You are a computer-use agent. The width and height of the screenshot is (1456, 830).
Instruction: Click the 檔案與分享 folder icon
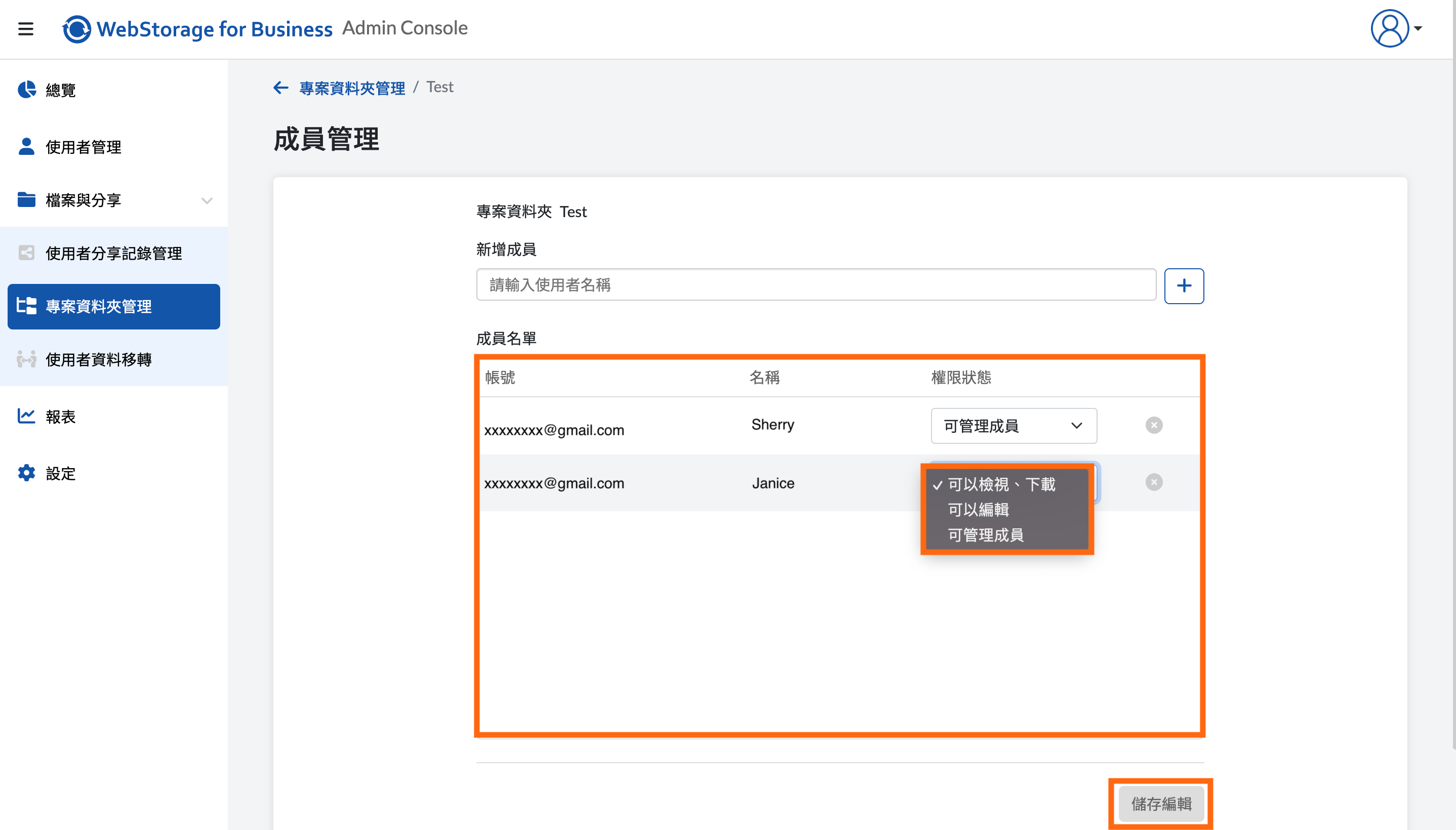[x=26, y=199]
